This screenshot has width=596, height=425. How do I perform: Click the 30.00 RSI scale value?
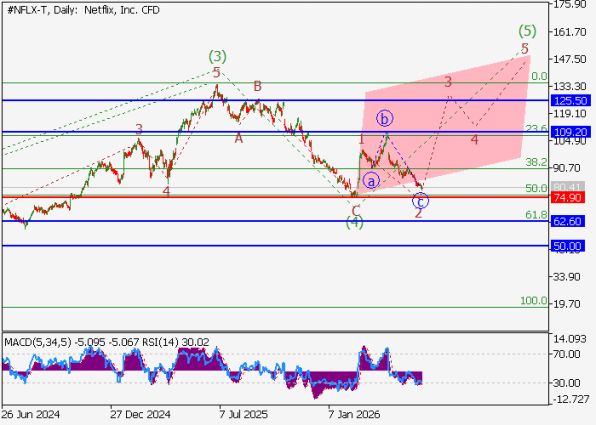pyautogui.click(x=566, y=383)
